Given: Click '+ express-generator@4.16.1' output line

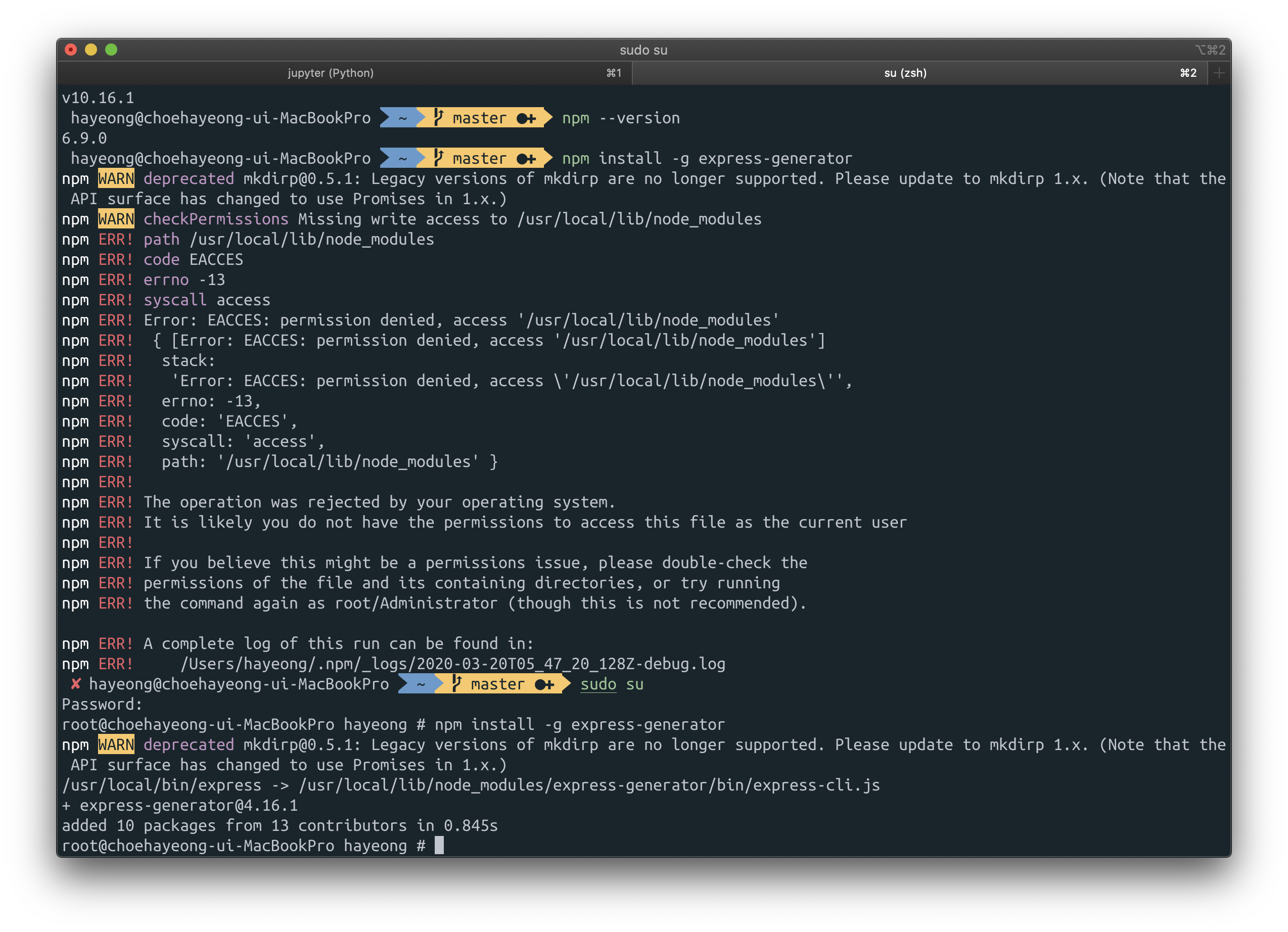Looking at the screenshot, I should point(180,805).
